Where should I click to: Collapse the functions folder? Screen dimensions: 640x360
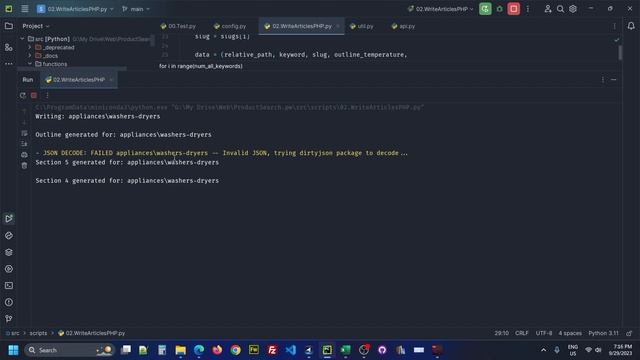(30, 64)
